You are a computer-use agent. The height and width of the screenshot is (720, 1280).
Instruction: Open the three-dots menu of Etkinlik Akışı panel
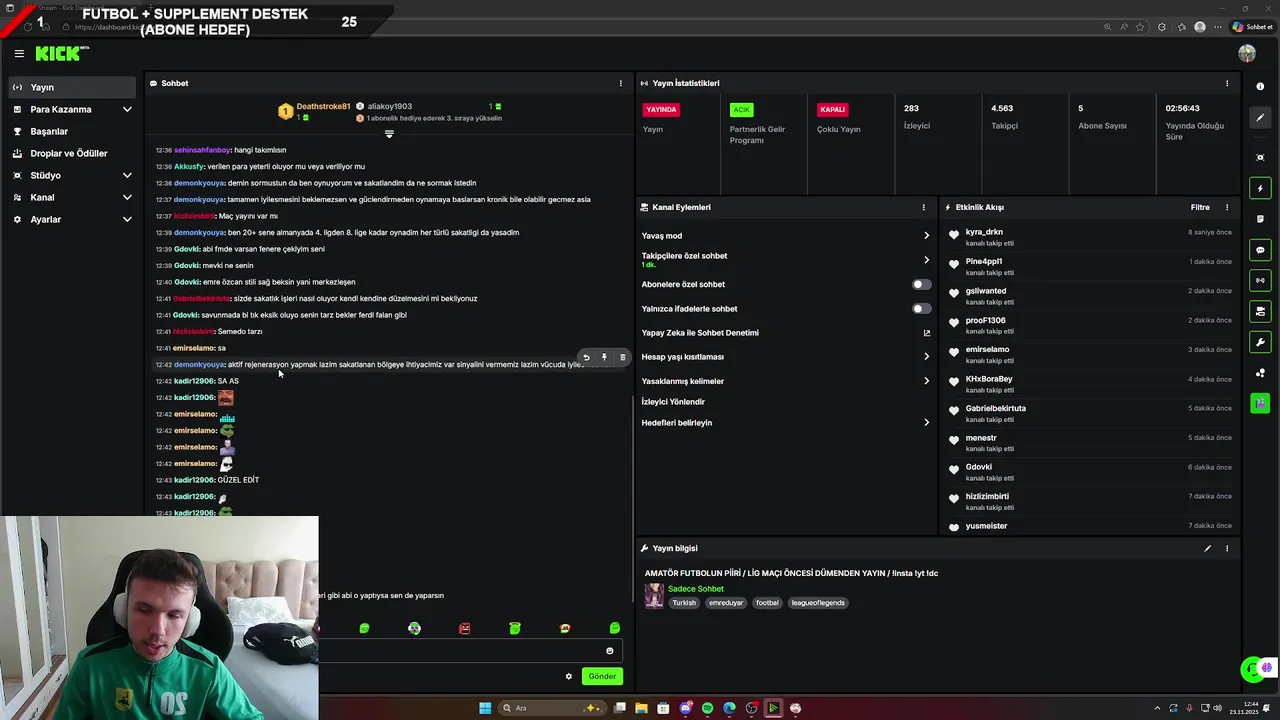[1227, 207]
